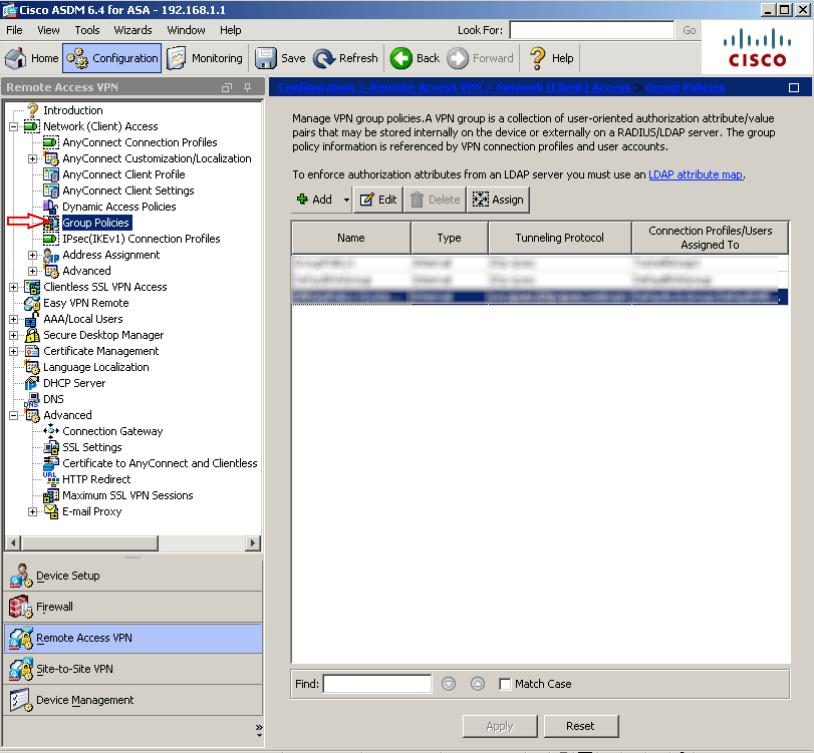Undock the Remote Access VPN pane
This screenshot has height=753, width=814.
coord(226,87)
